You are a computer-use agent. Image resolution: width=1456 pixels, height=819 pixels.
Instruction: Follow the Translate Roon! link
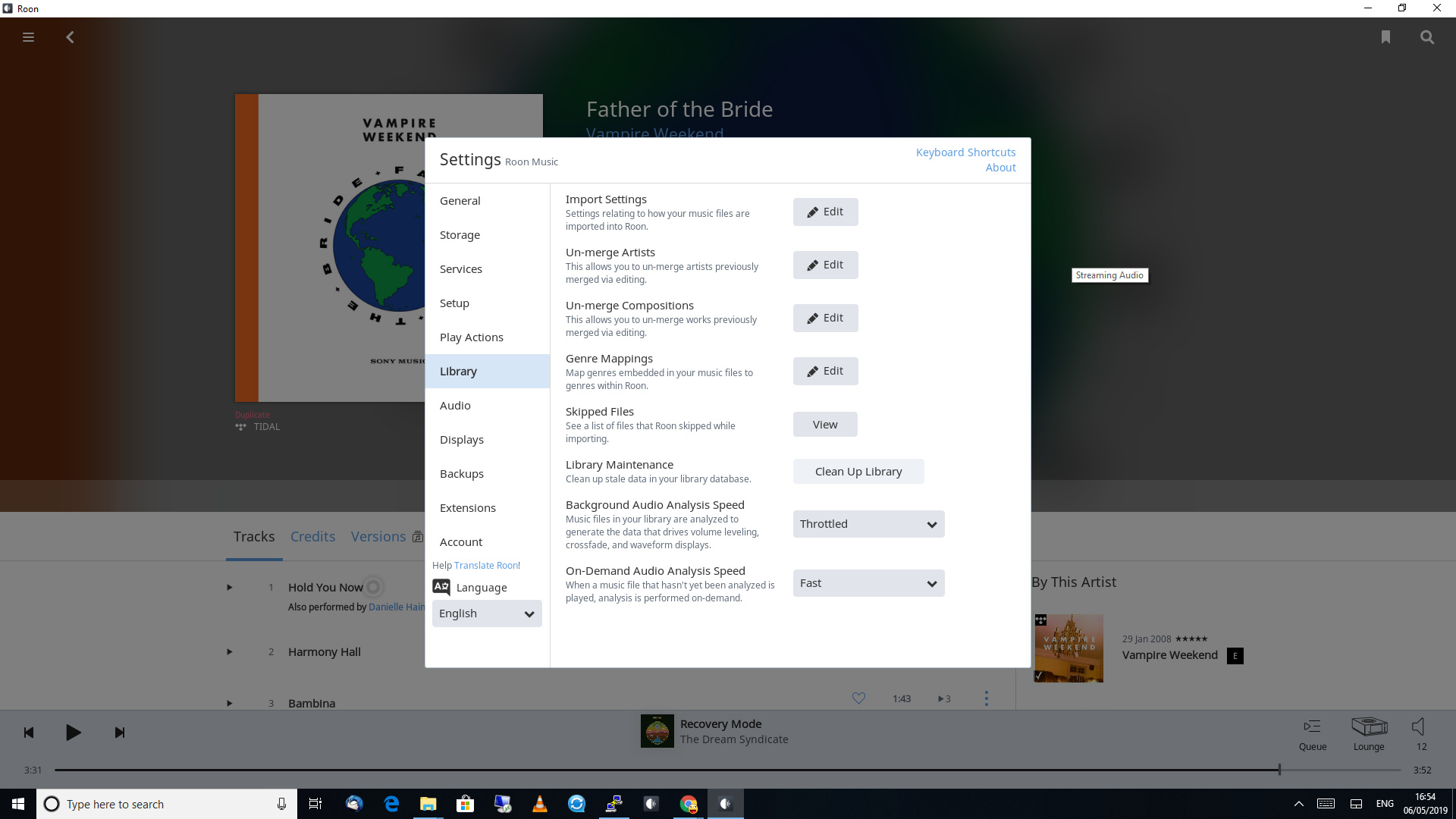pos(487,566)
